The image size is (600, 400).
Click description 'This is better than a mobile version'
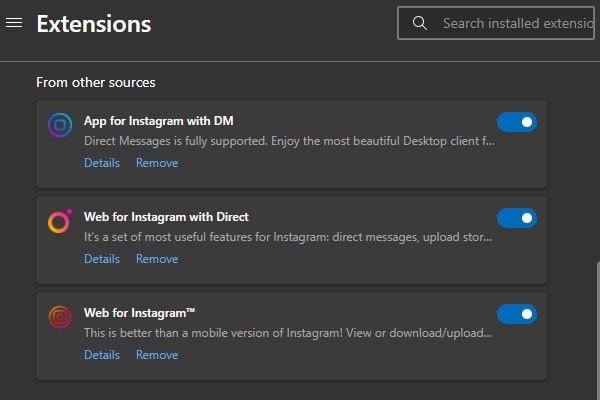(288, 333)
